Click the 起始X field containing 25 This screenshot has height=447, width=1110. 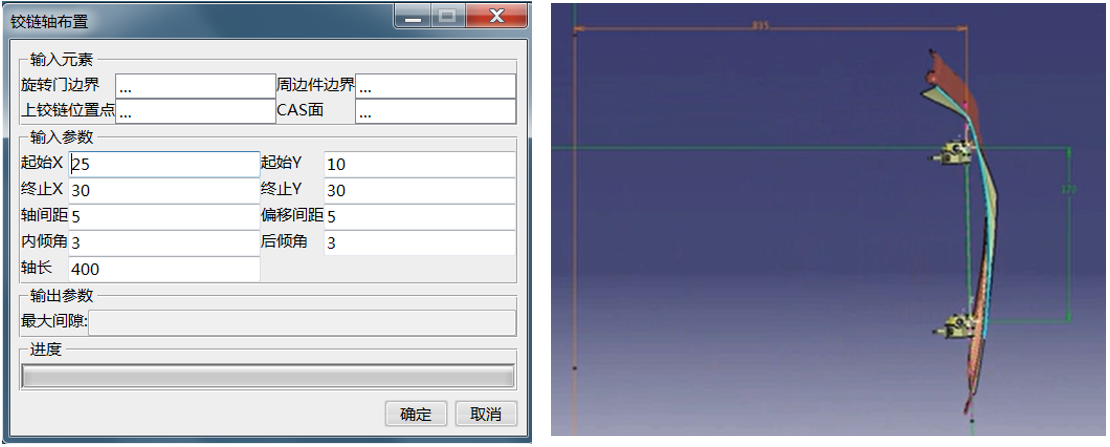point(164,164)
